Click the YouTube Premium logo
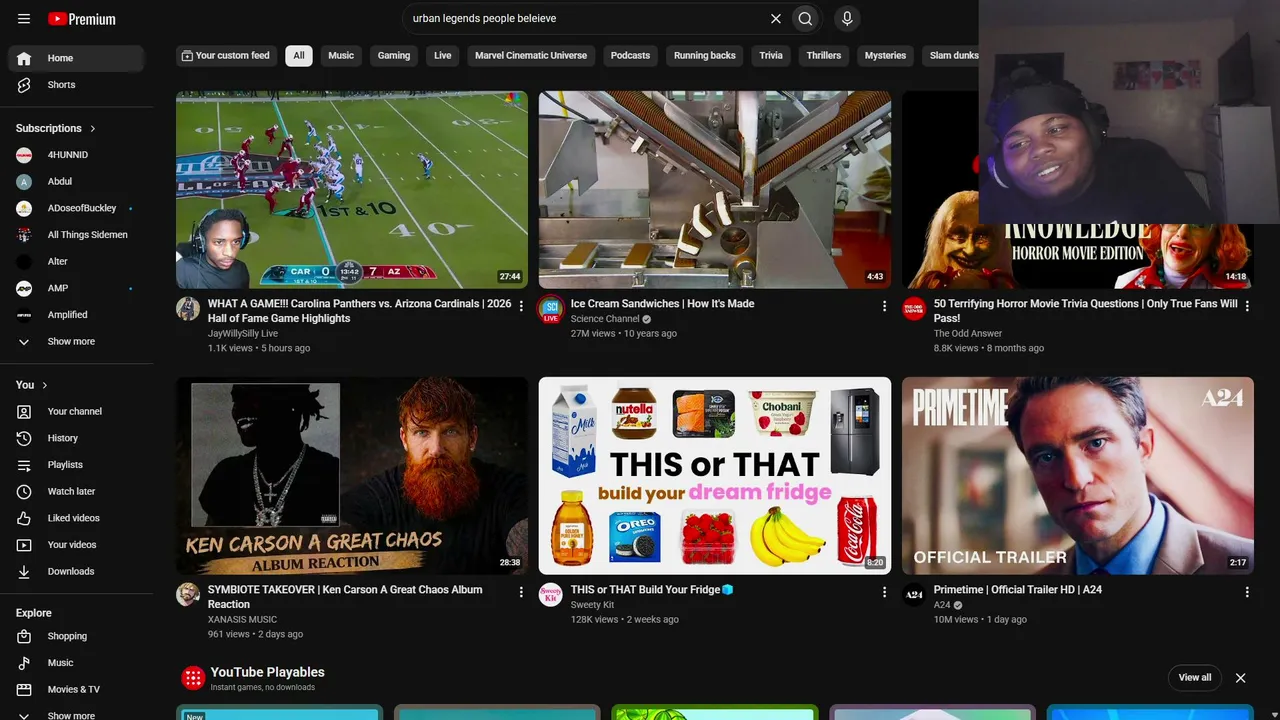1280x720 pixels. [x=82, y=19]
